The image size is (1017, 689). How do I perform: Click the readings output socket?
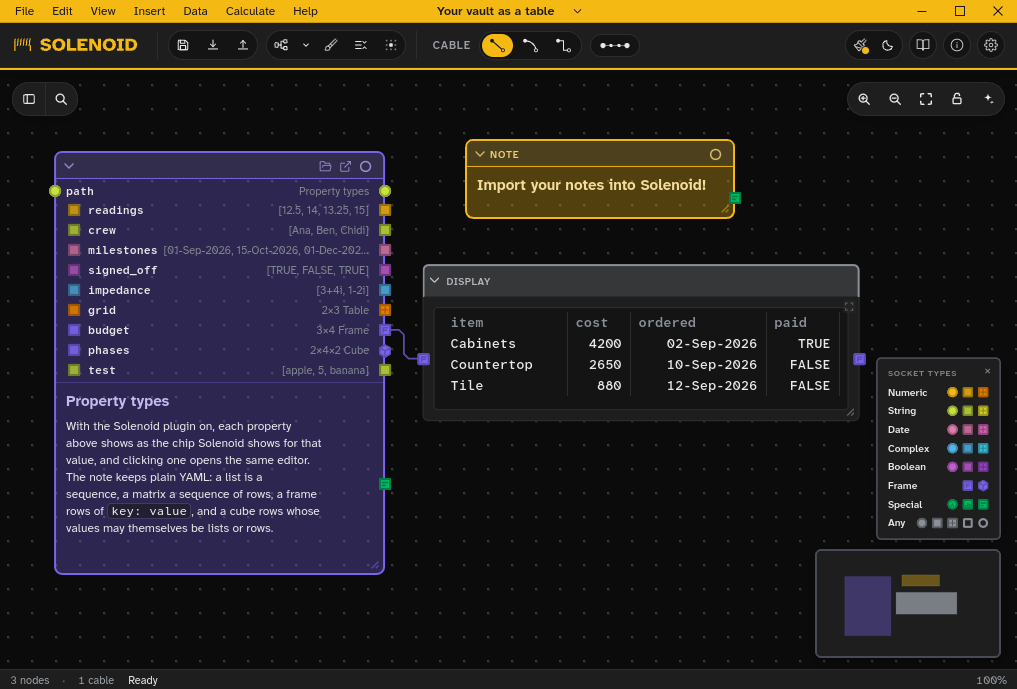pos(385,210)
